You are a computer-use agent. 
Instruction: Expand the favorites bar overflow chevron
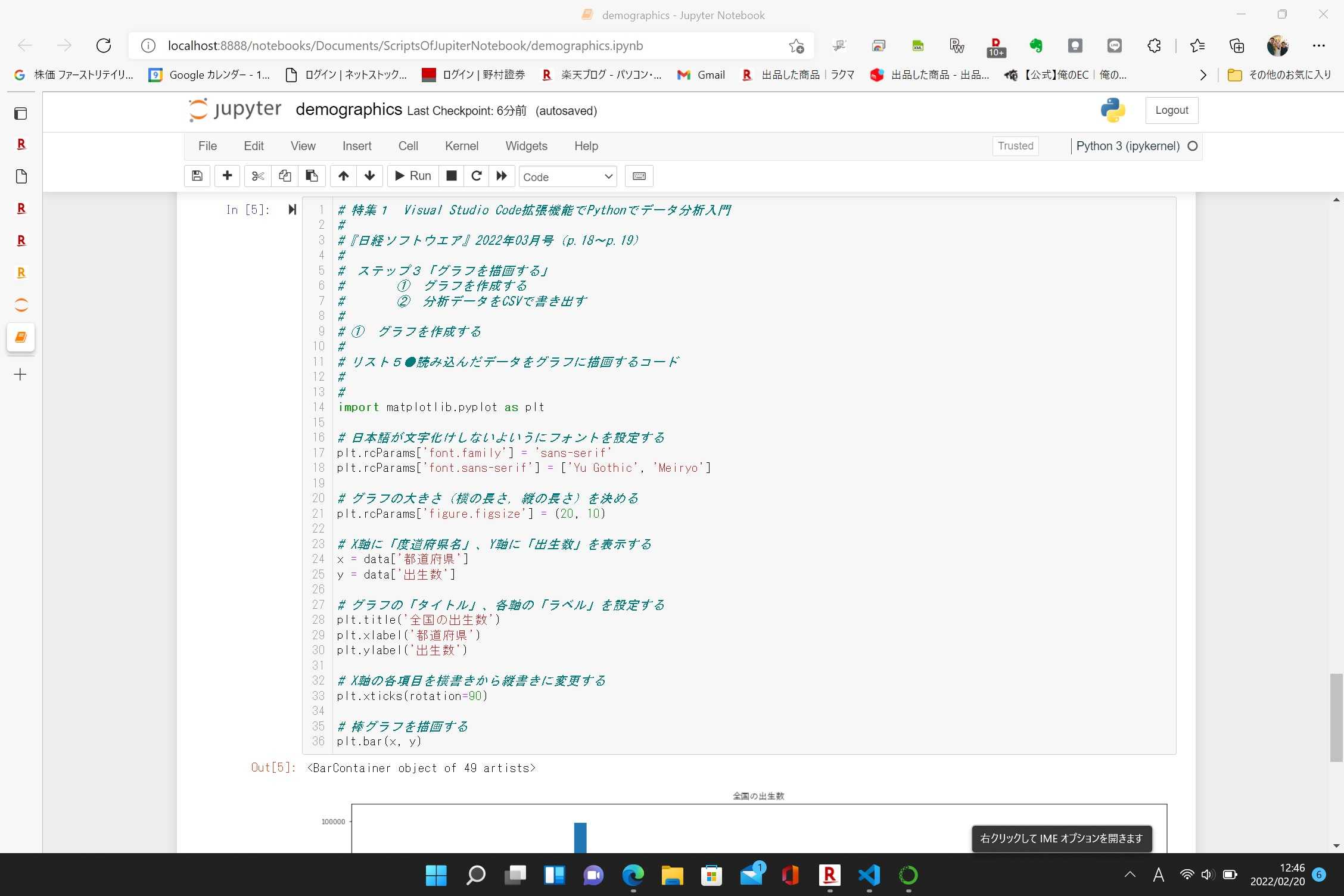[x=1202, y=74]
